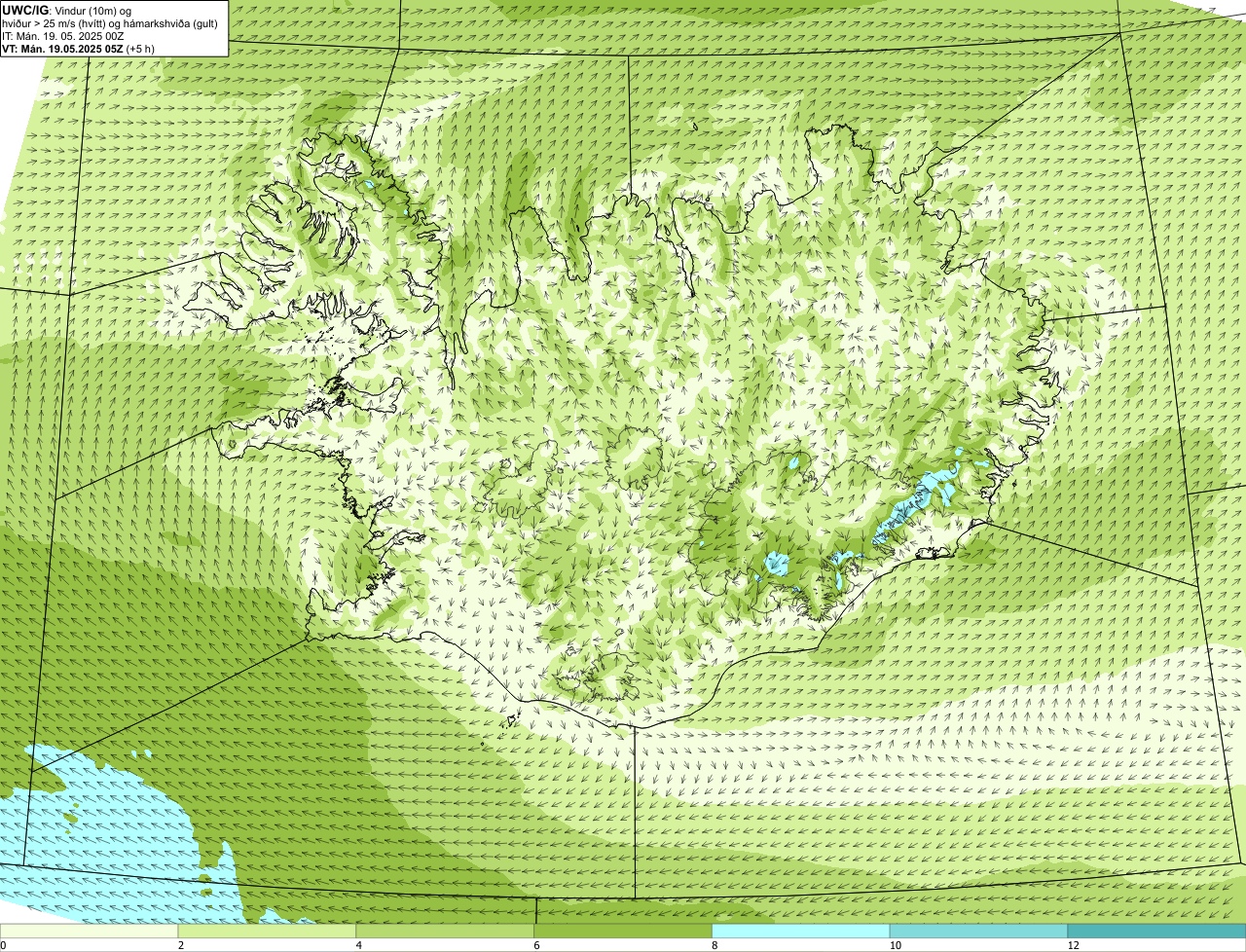Click the legend tick label '10'

[x=894, y=945]
